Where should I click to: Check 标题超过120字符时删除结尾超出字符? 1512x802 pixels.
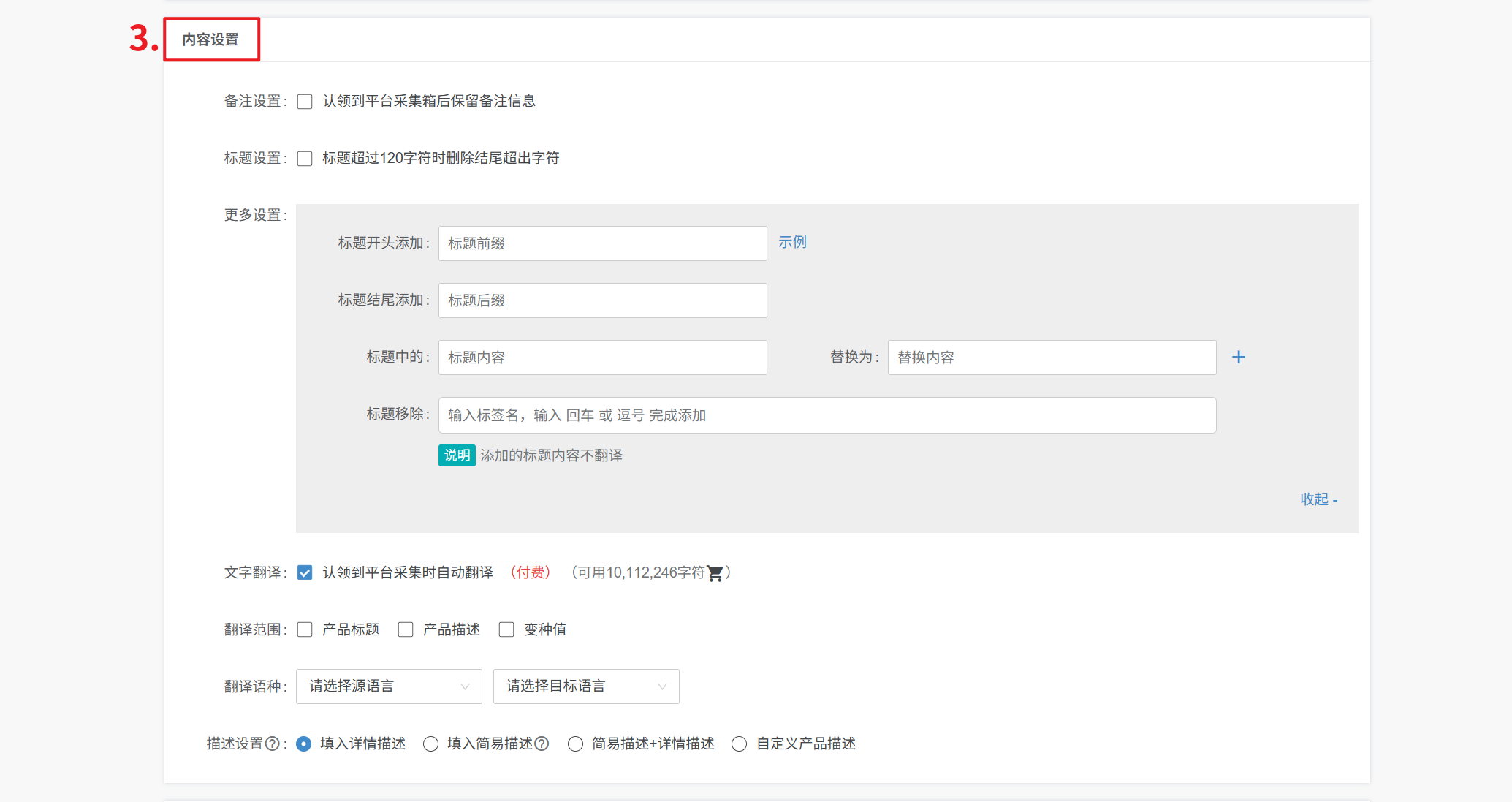(305, 159)
